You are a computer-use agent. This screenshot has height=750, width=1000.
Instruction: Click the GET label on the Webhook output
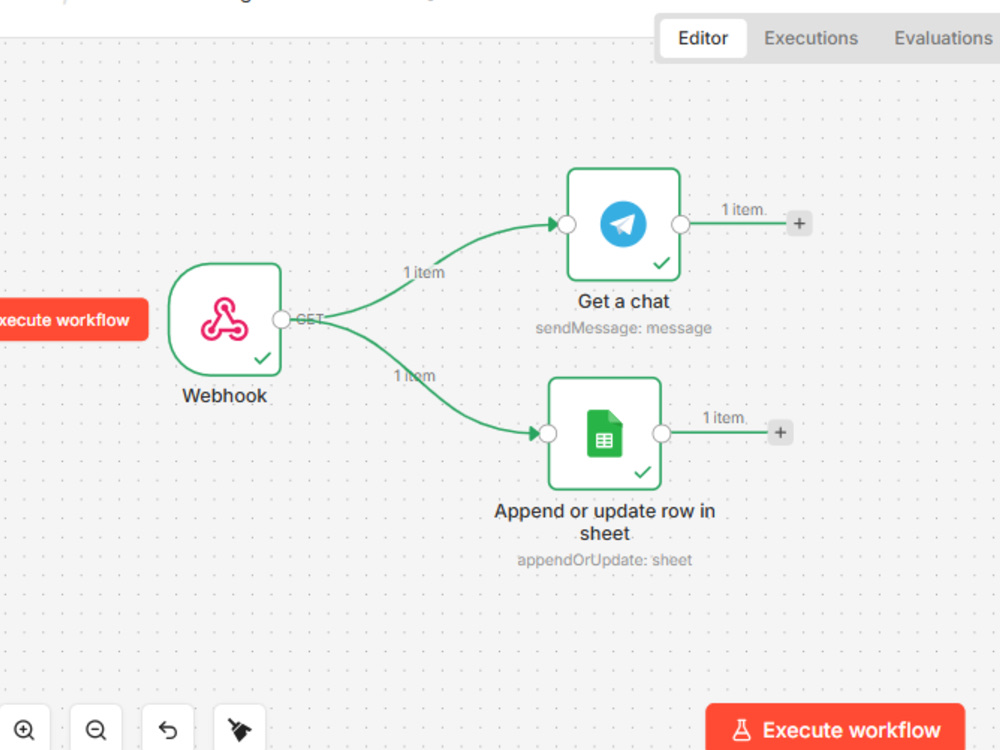[310, 319]
